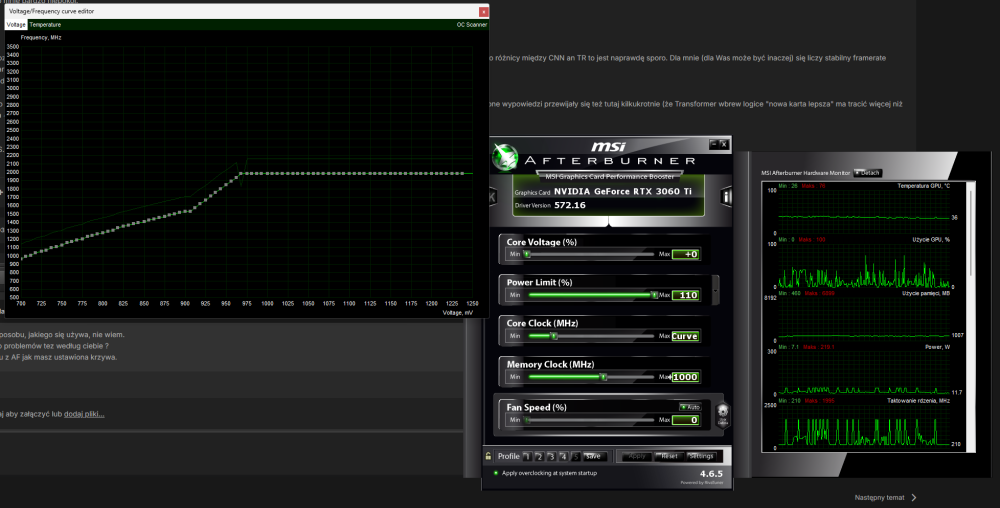1000x508 pixels.
Task: Click the K Kombustor button on left side
Action: (492, 197)
